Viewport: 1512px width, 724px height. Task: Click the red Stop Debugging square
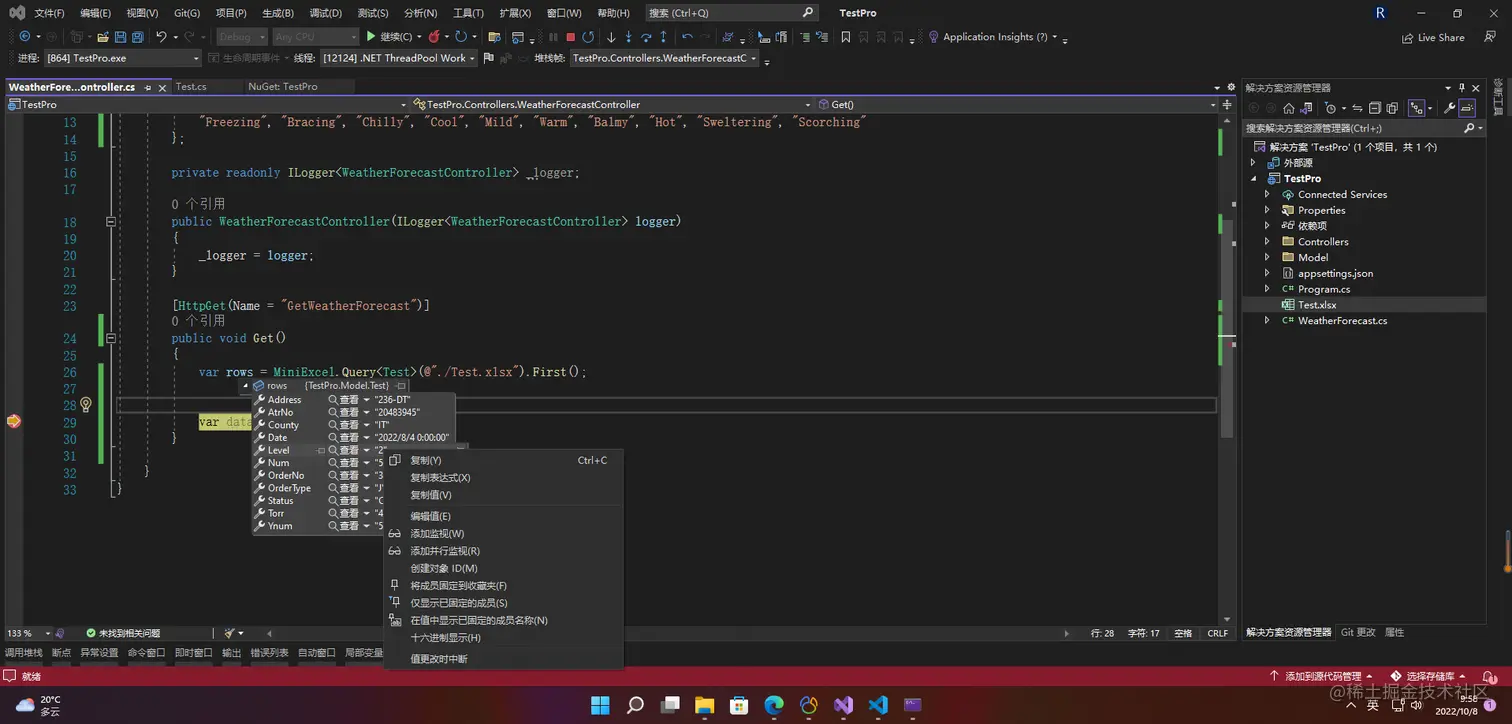(x=570, y=37)
